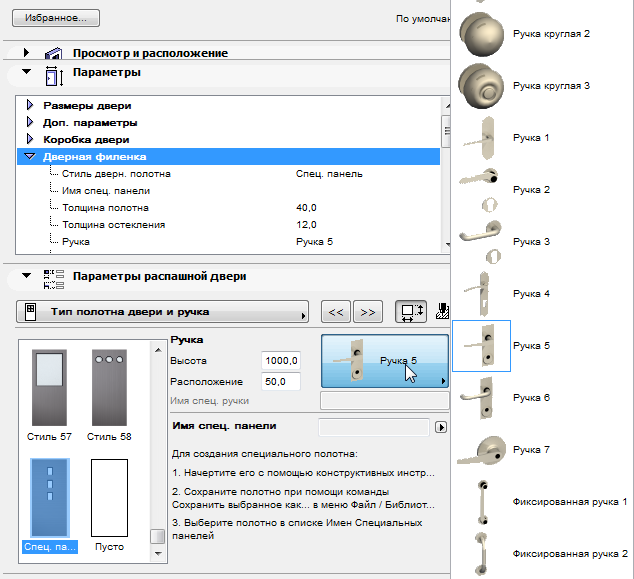The width and height of the screenshot is (634, 579).
Task: Click the door size preview toggle icon
Action: tap(411, 312)
